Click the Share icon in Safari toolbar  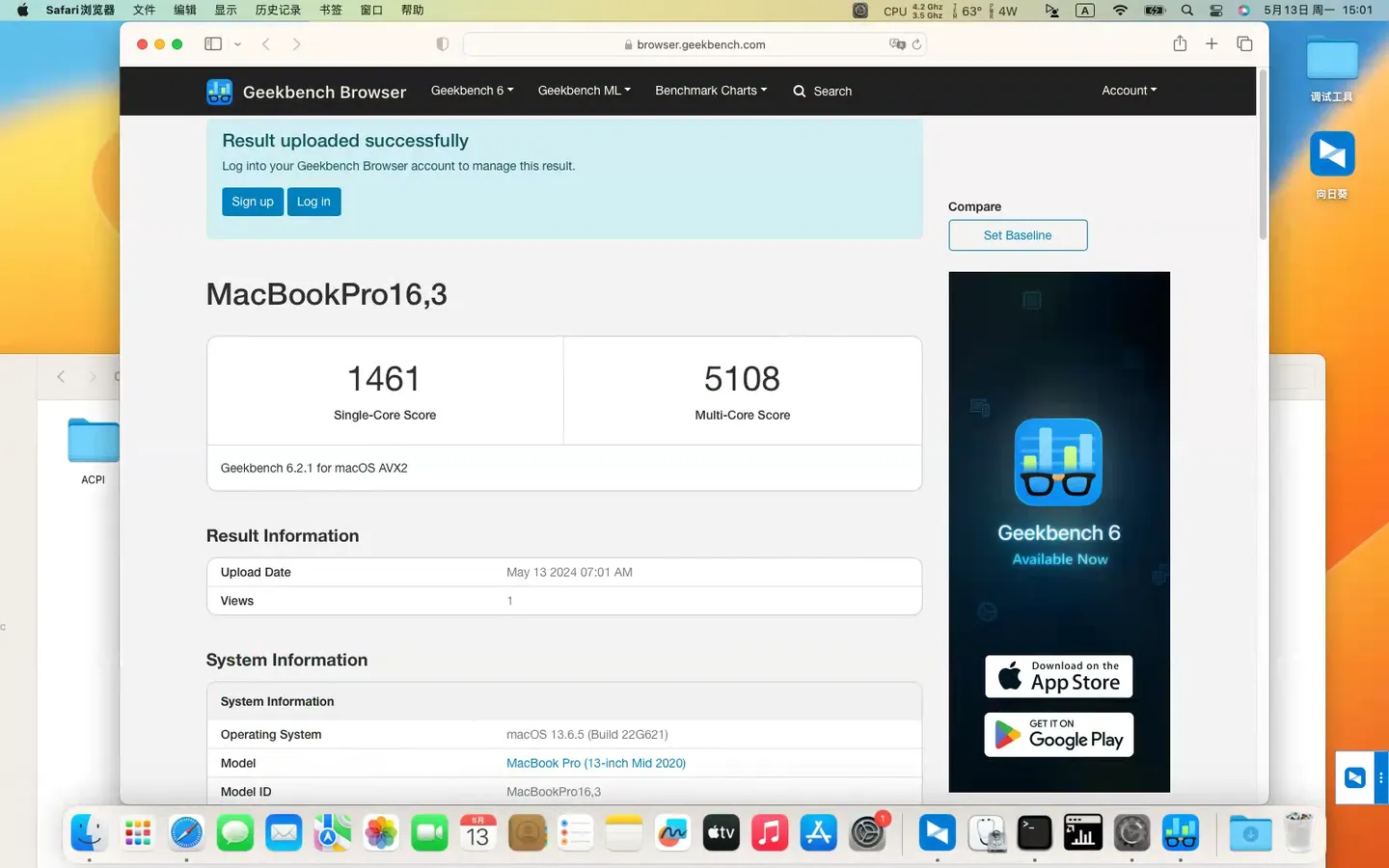point(1179,43)
